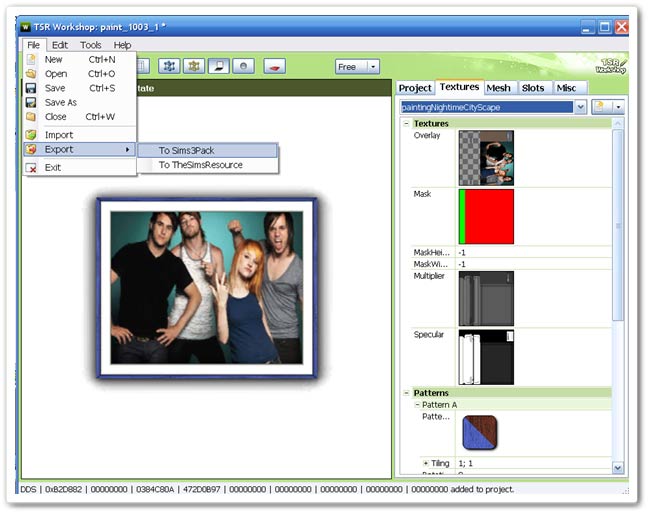
Task: Click the round sphere toolbar icon
Action: click(244, 66)
